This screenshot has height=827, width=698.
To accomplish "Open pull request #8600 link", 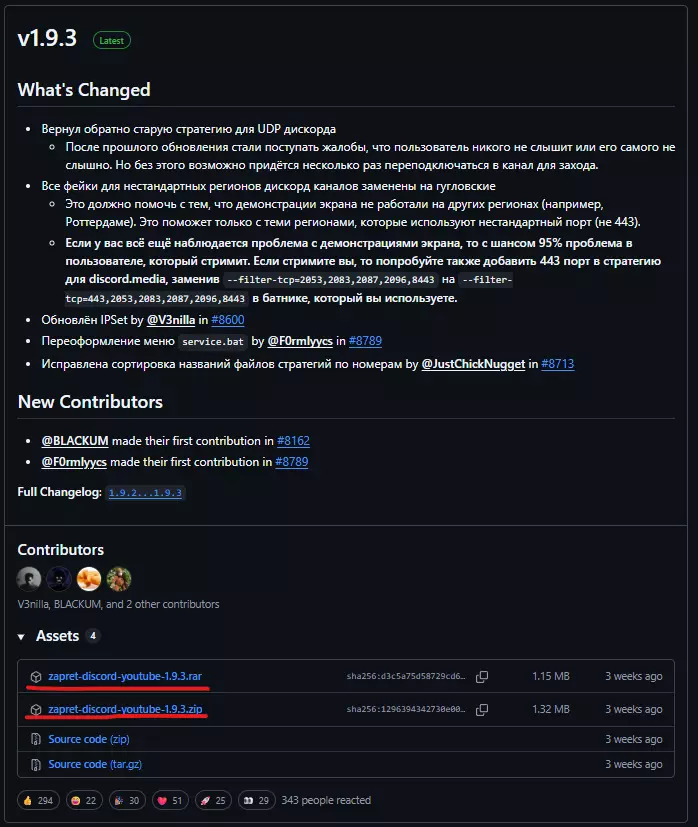I will coord(229,318).
